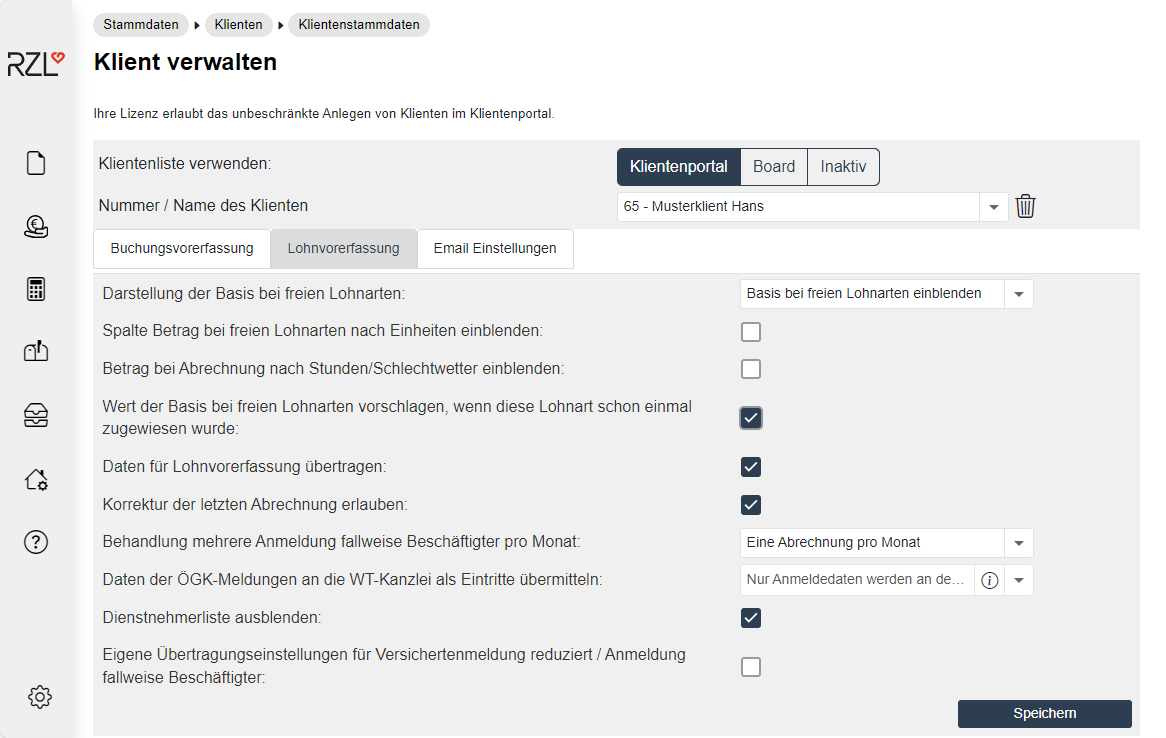Open the mailbox icon in sidebar

click(36, 351)
